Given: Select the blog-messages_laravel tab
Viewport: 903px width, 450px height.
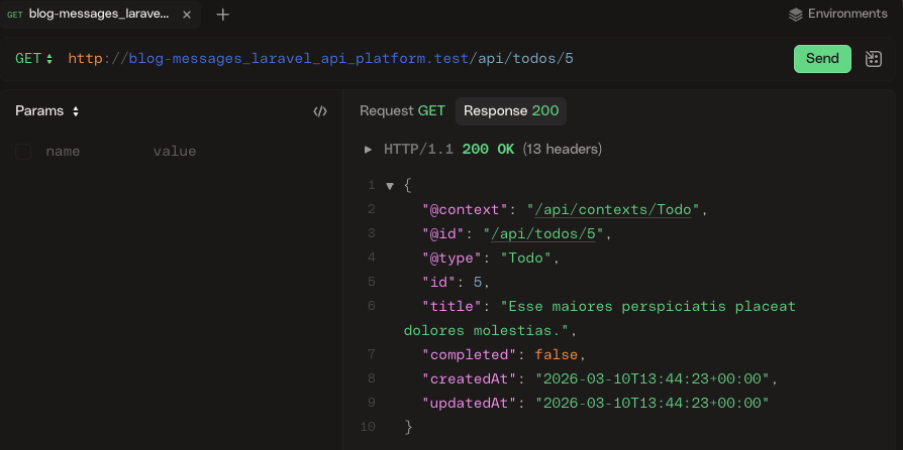Looking at the screenshot, I should point(99,15).
